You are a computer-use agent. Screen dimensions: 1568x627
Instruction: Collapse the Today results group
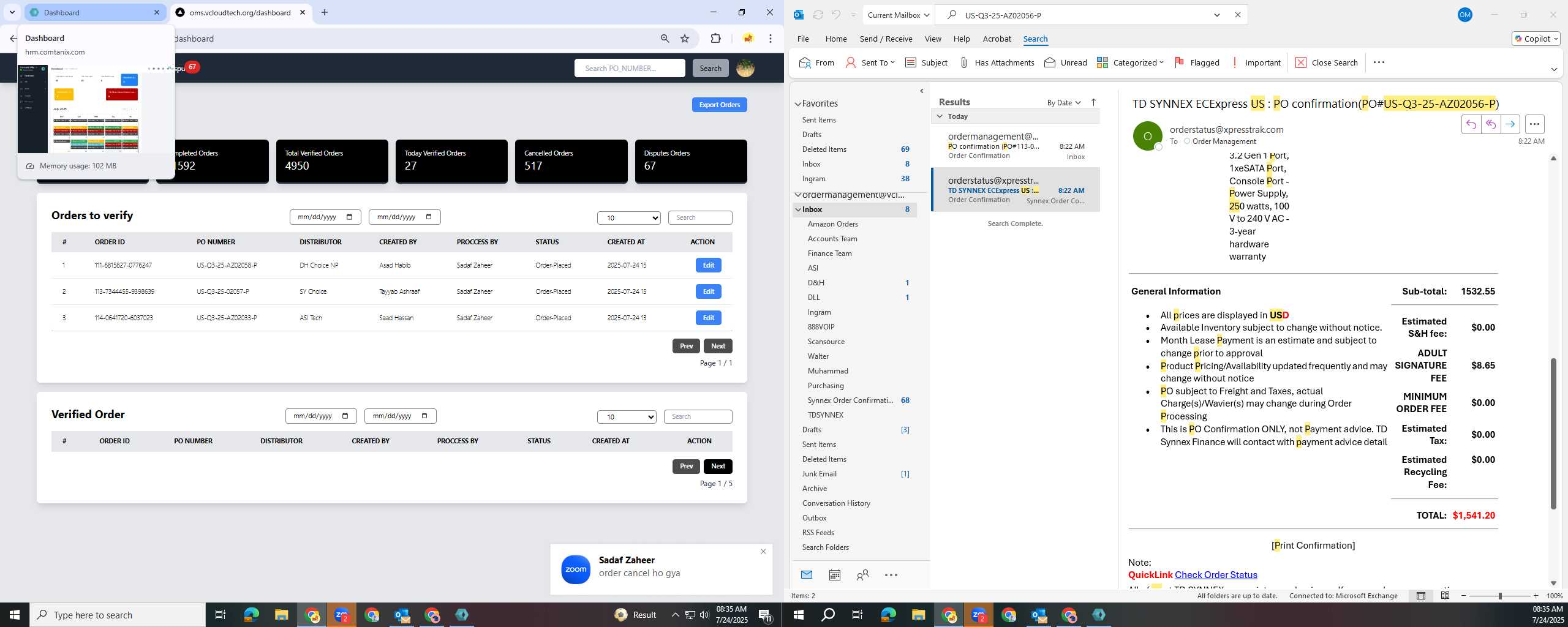click(x=940, y=116)
